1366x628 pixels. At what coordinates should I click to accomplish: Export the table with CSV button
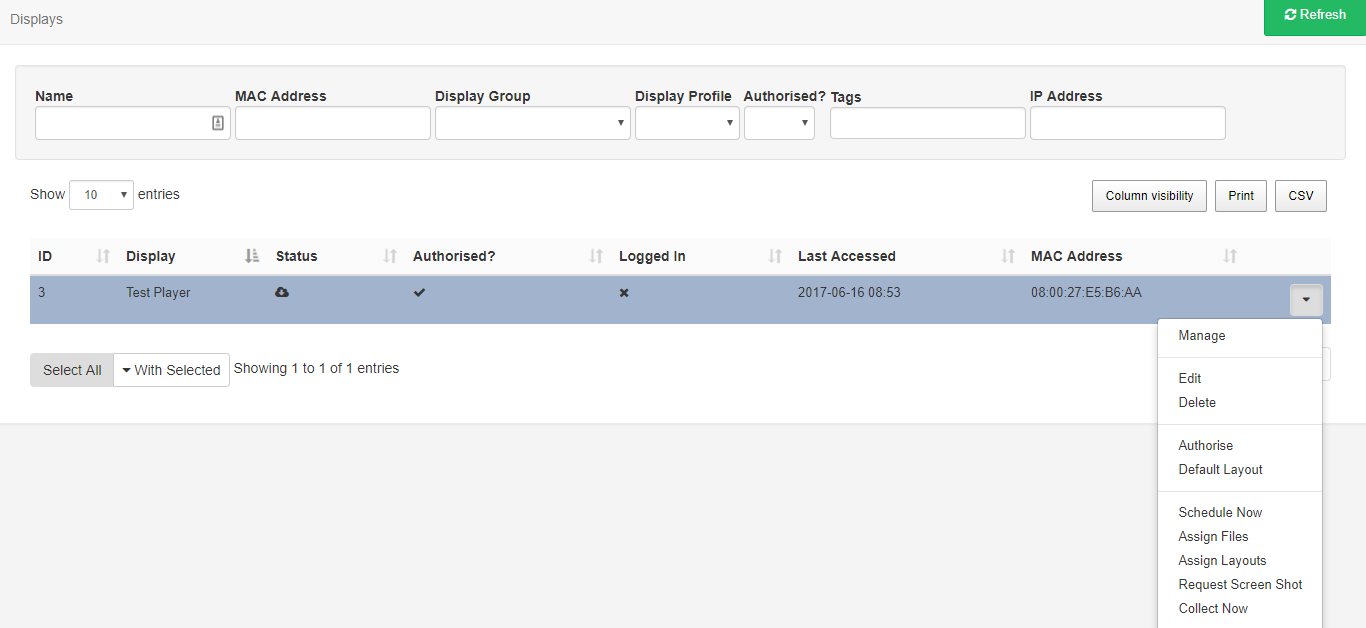[x=1300, y=196]
